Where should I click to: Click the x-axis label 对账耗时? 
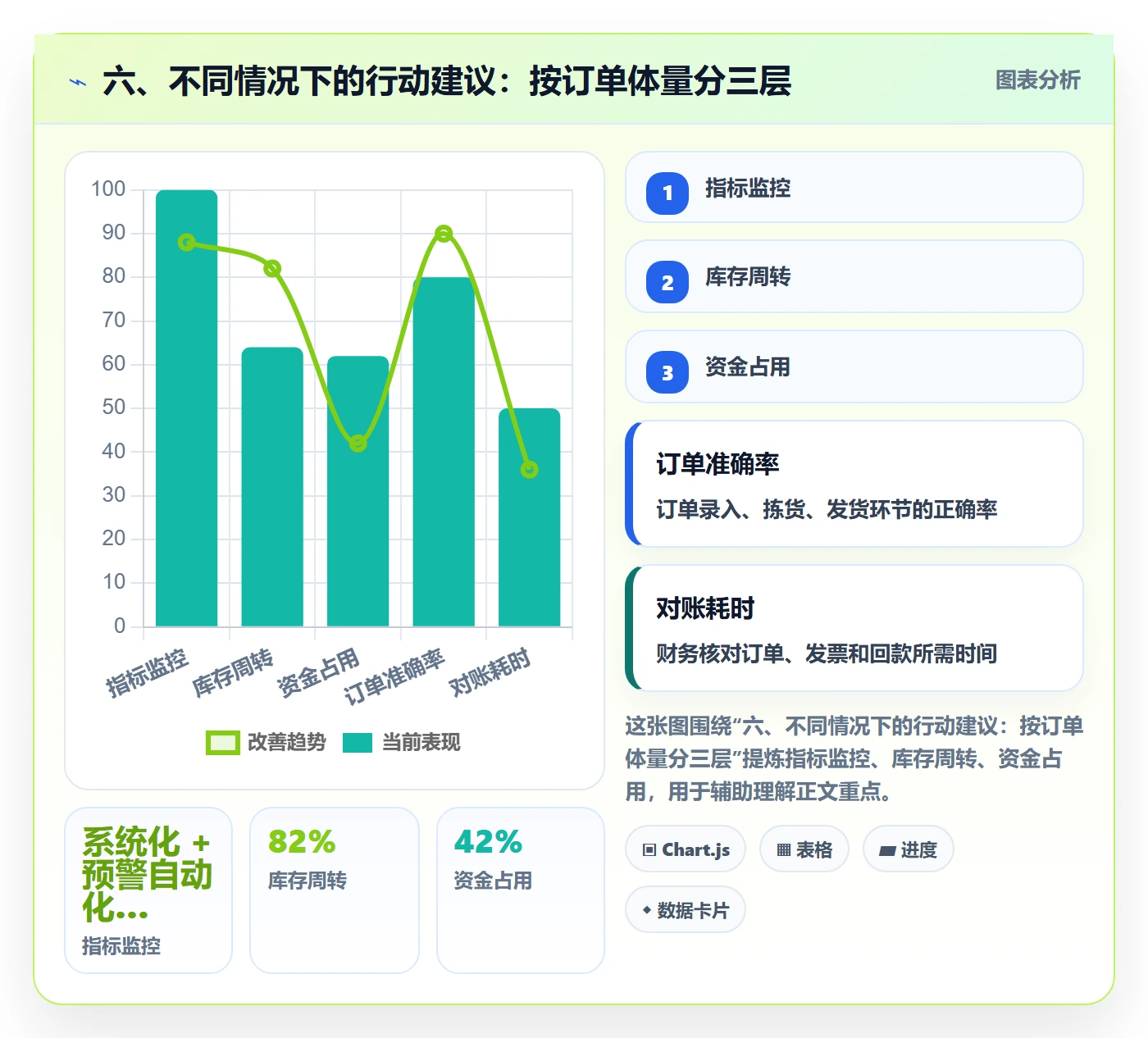[x=490, y=672]
